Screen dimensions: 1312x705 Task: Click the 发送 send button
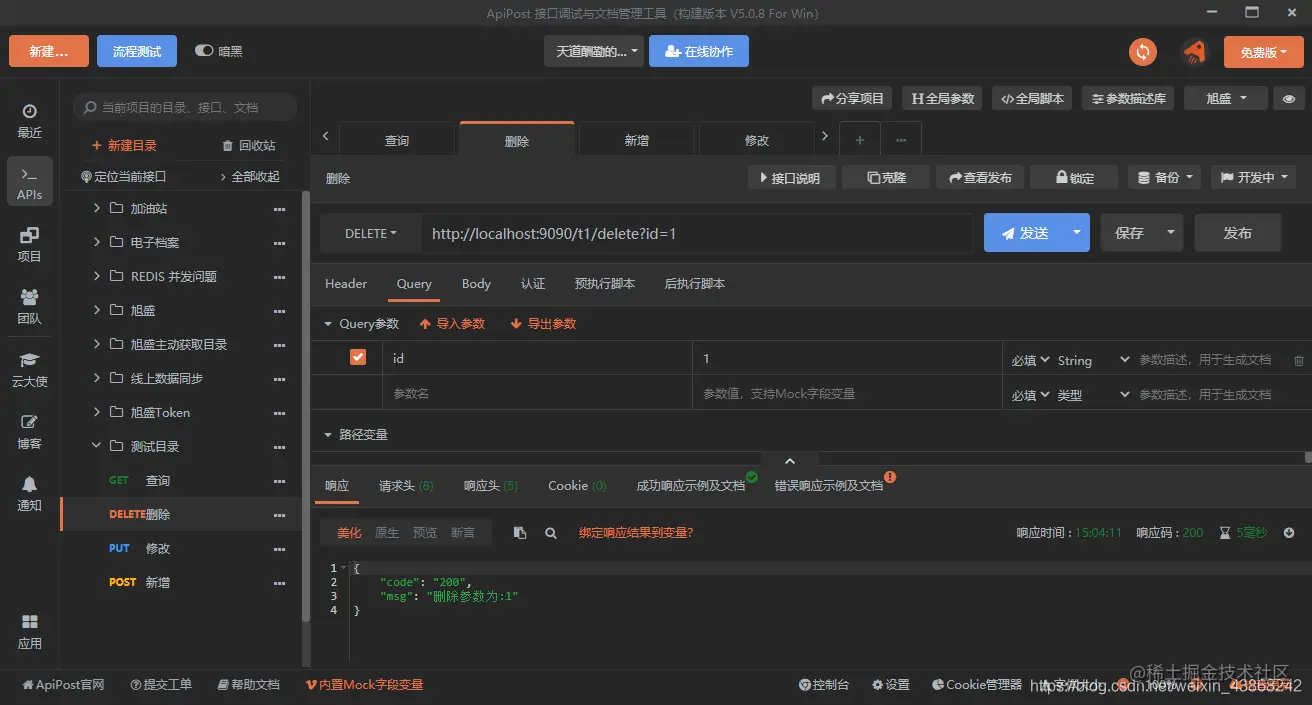[1024, 232]
